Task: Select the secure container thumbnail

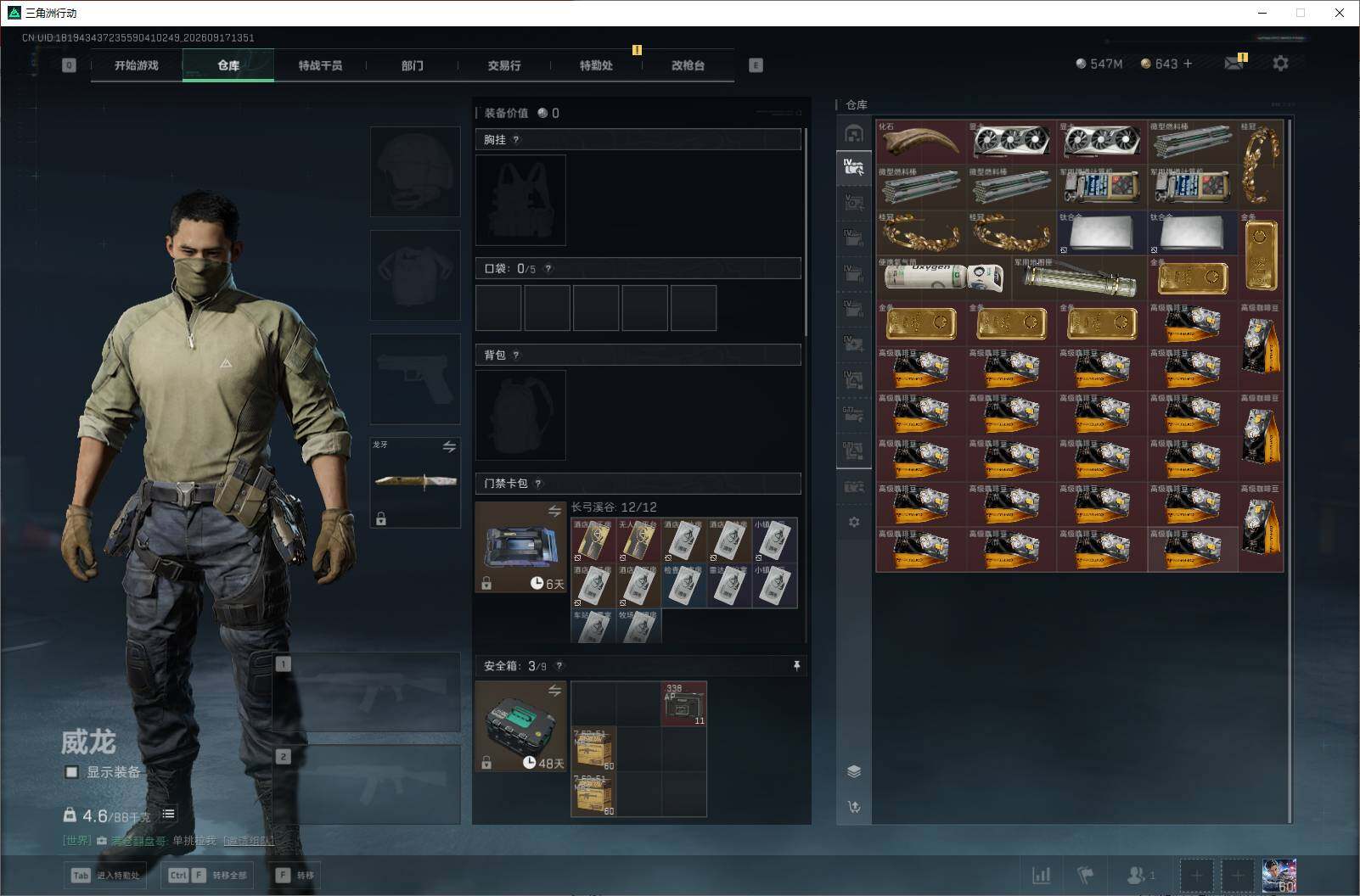Action: (x=520, y=726)
